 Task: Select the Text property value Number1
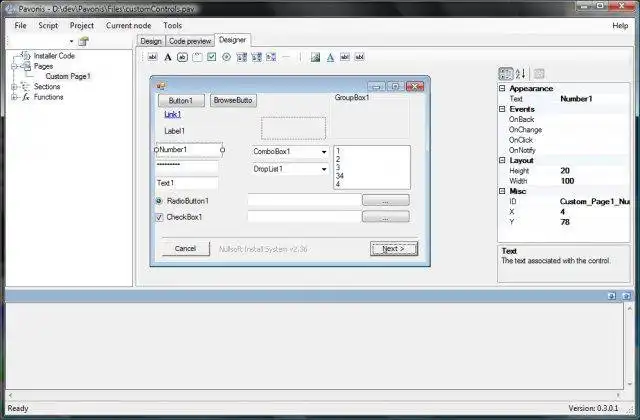[576, 99]
